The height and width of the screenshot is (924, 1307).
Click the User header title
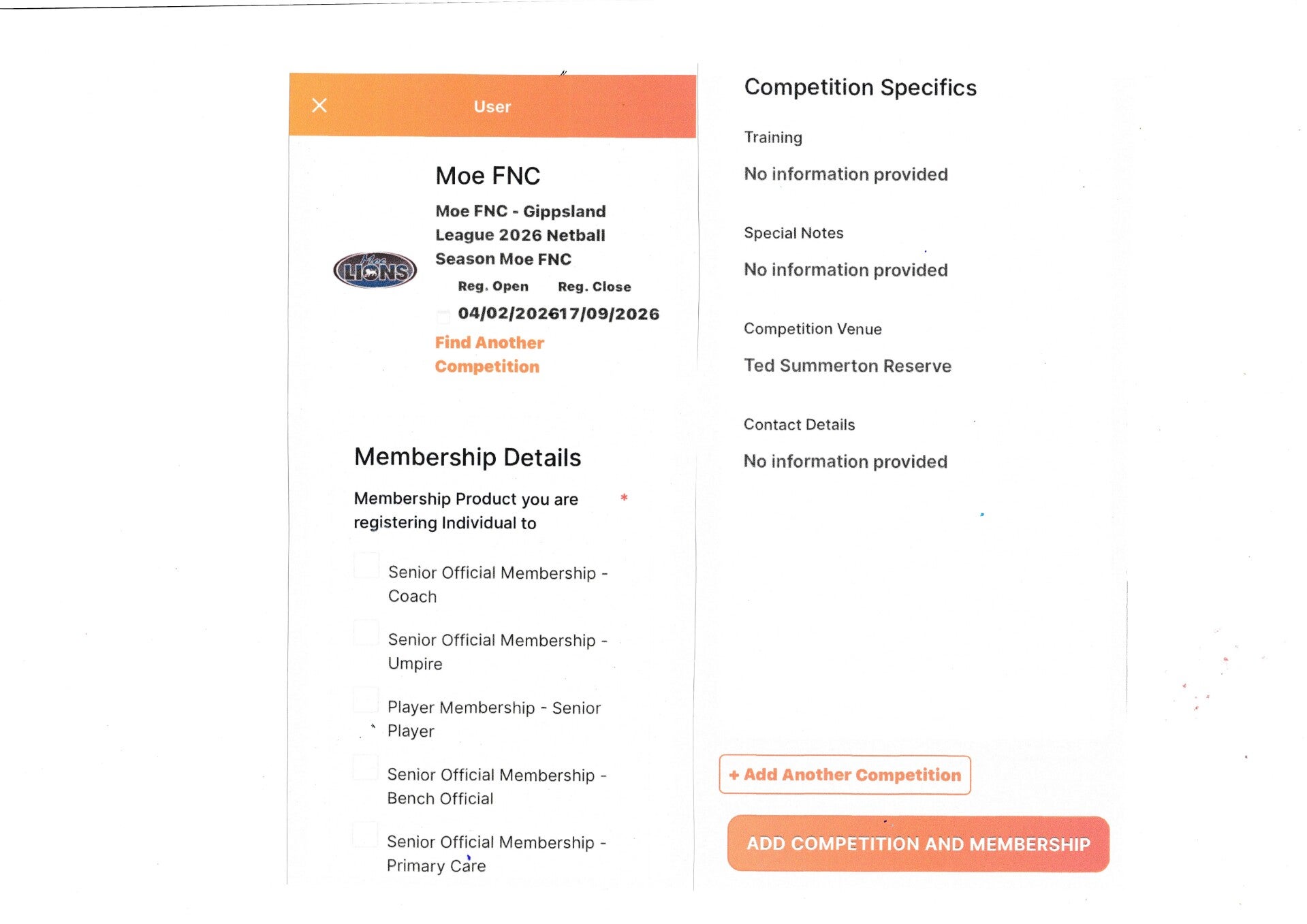(492, 107)
